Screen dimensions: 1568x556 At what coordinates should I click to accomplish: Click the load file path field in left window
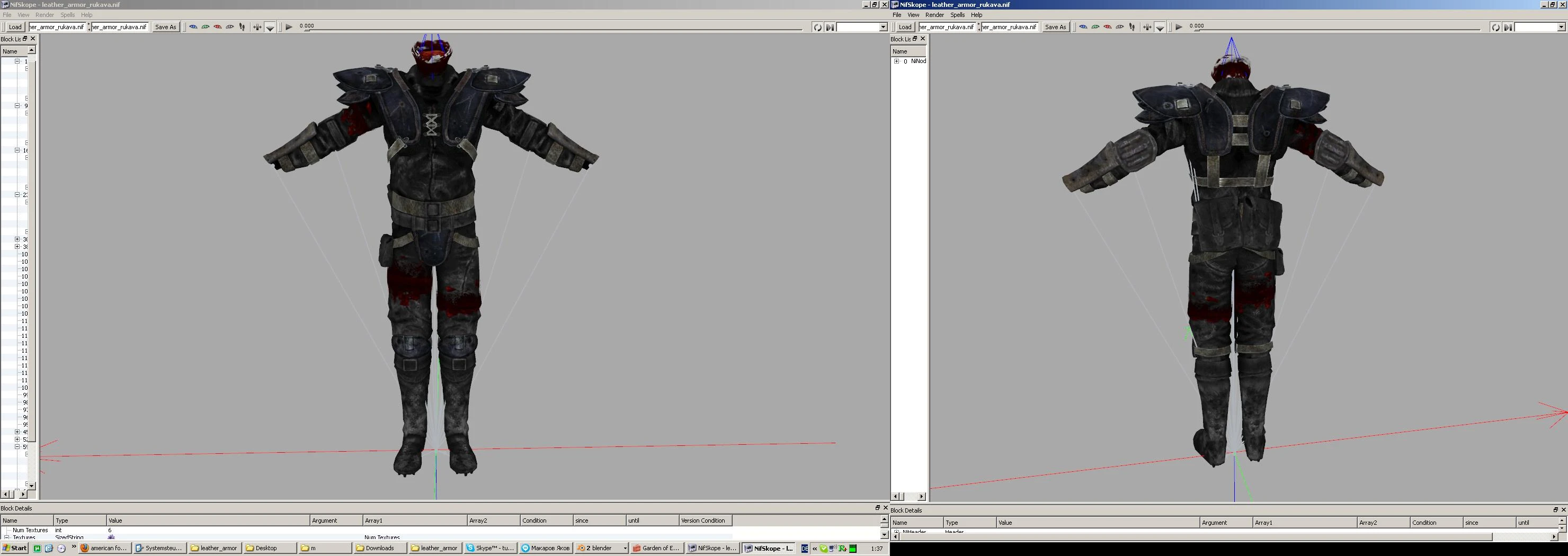(x=57, y=27)
